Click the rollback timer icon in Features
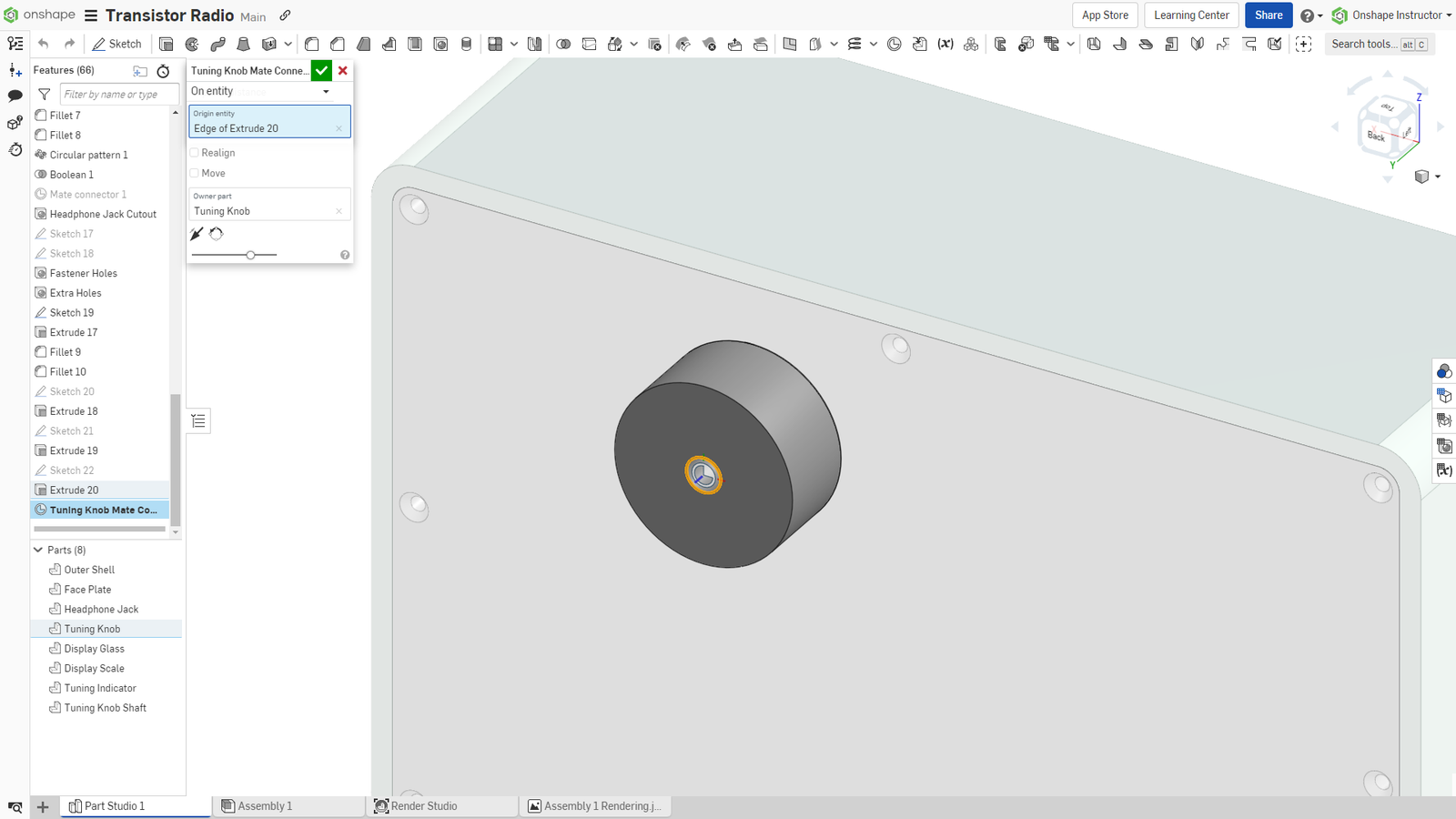The width and height of the screenshot is (1456, 819). point(163,71)
